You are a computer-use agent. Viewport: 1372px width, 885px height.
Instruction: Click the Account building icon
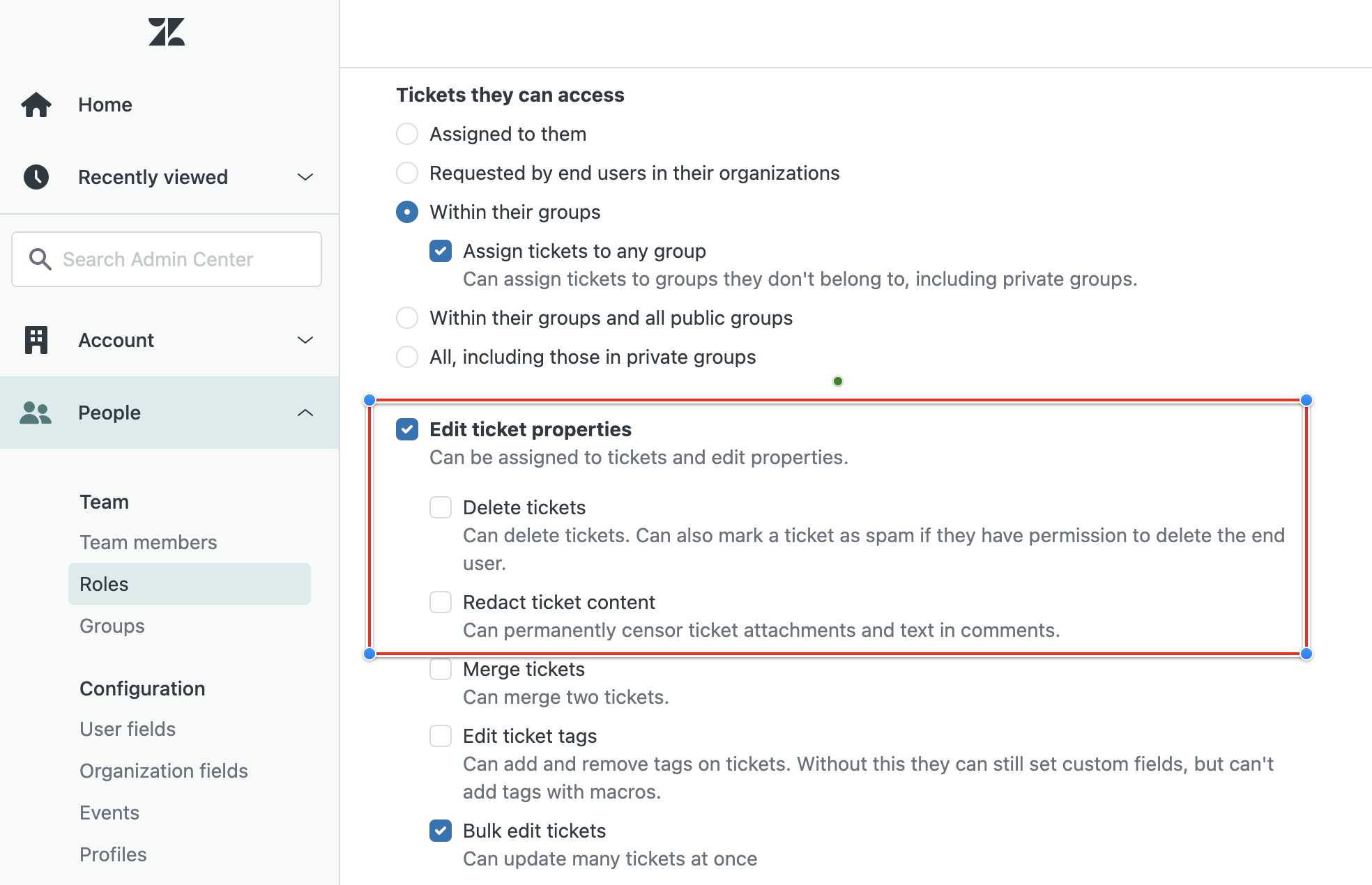(36, 340)
